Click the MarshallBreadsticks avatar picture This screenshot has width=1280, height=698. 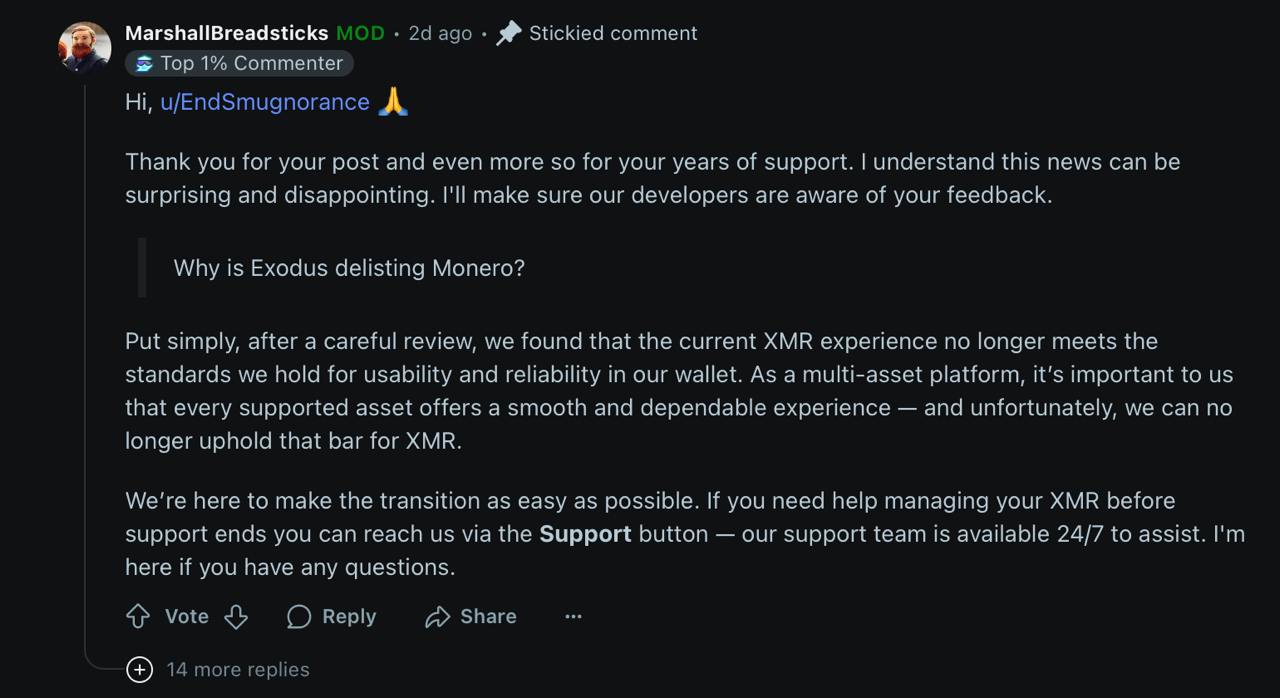click(x=85, y=47)
